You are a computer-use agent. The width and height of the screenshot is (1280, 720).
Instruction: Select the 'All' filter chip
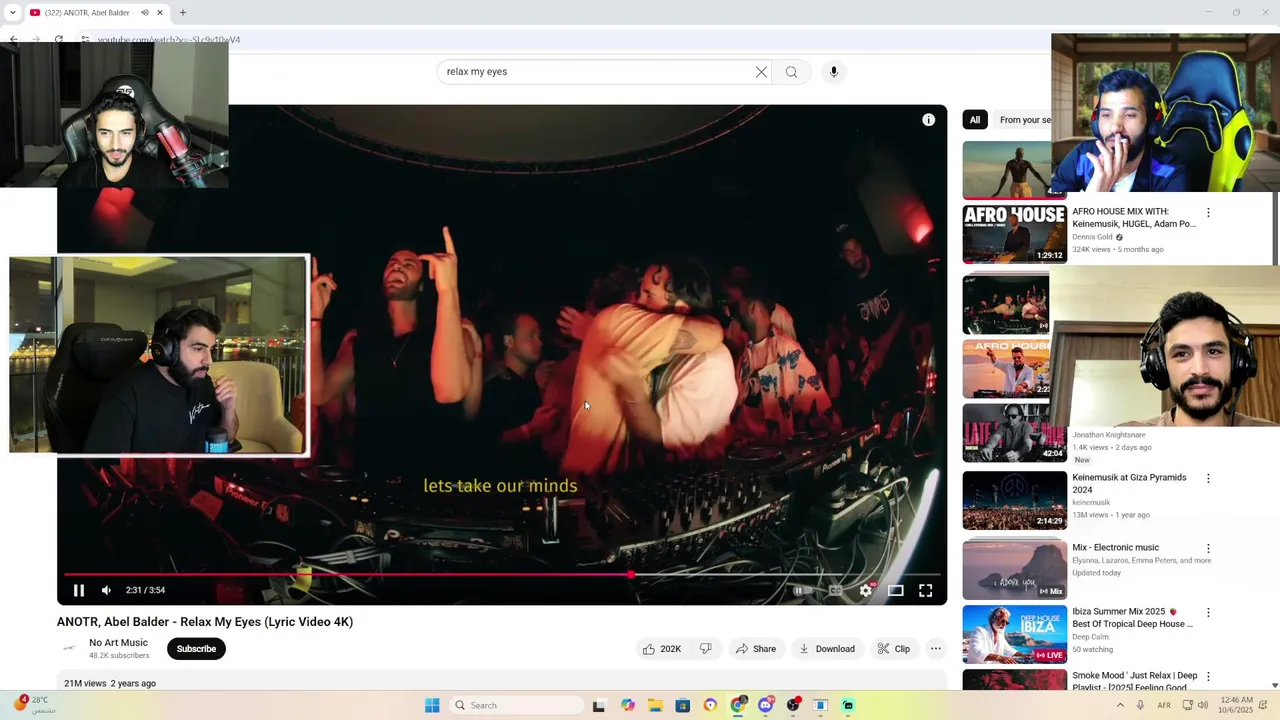pos(975,120)
